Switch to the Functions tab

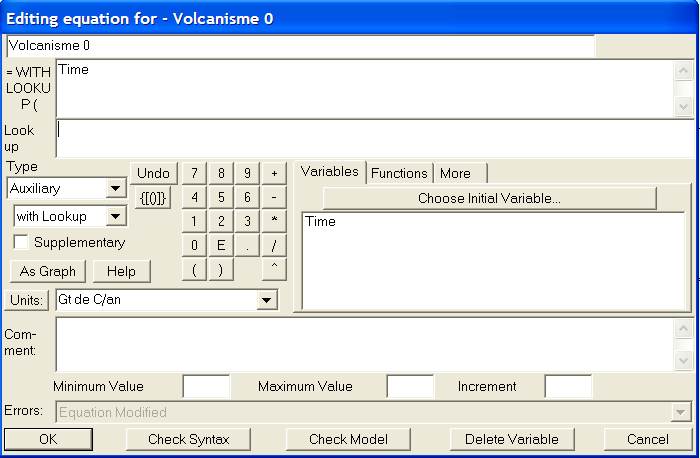coord(399,173)
